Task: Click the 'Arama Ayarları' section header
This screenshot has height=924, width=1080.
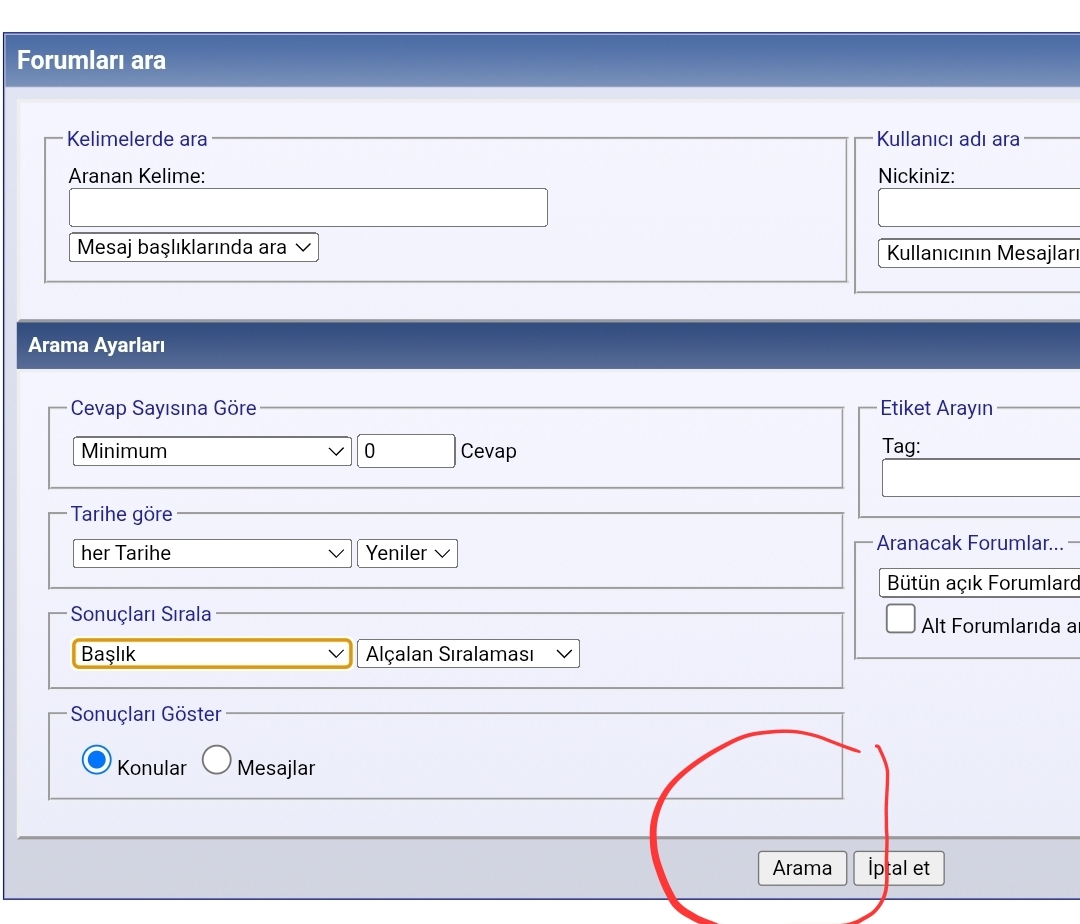Action: pos(97,346)
